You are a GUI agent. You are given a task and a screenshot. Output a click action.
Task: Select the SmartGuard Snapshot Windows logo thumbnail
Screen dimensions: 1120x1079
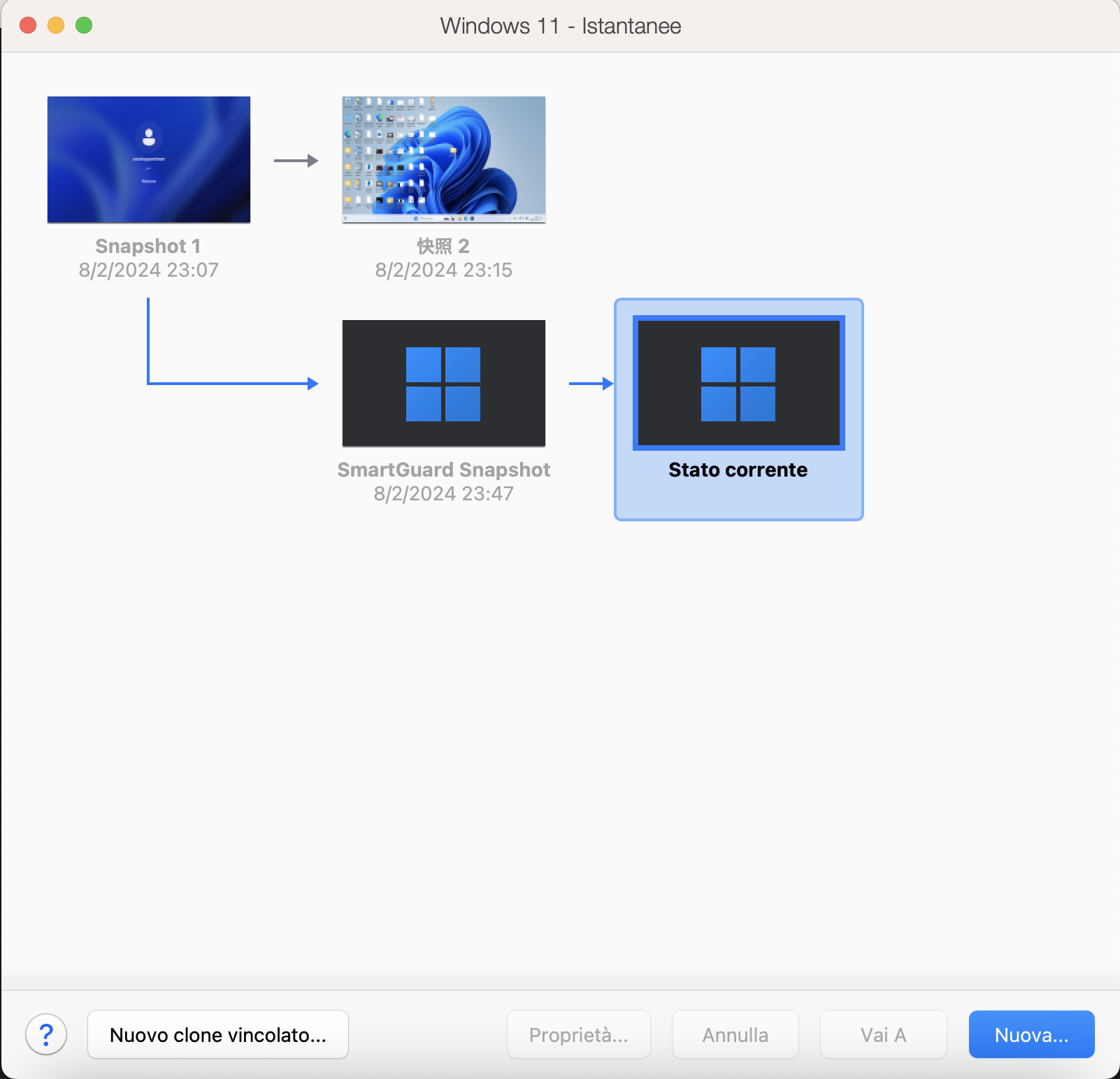[x=443, y=383]
